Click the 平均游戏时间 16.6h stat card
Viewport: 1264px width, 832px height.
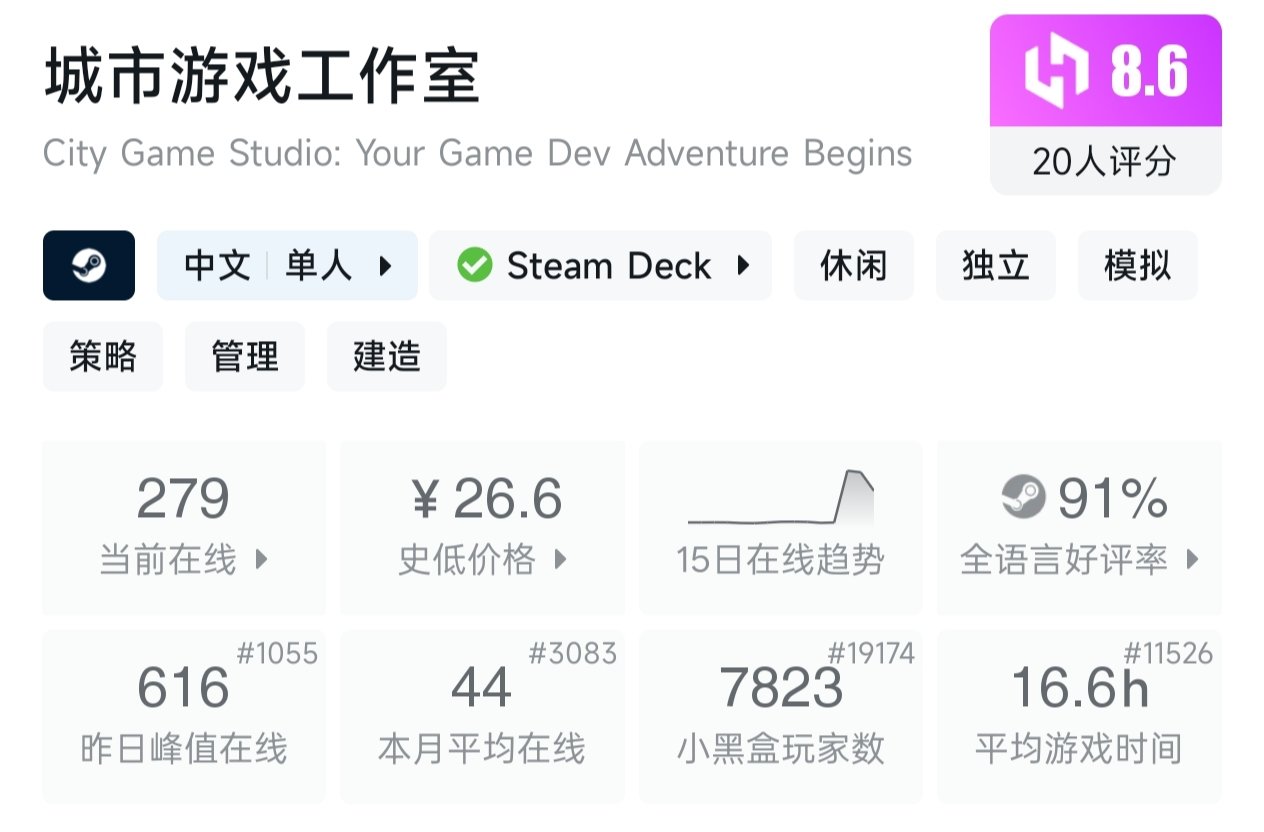pos(1079,716)
